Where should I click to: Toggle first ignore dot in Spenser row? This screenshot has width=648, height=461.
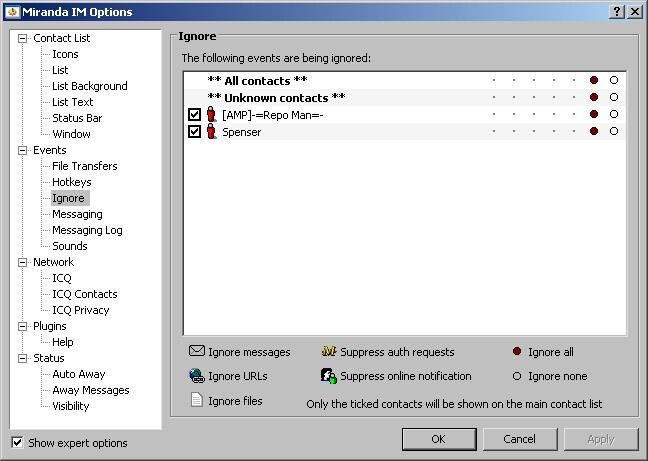click(x=493, y=131)
